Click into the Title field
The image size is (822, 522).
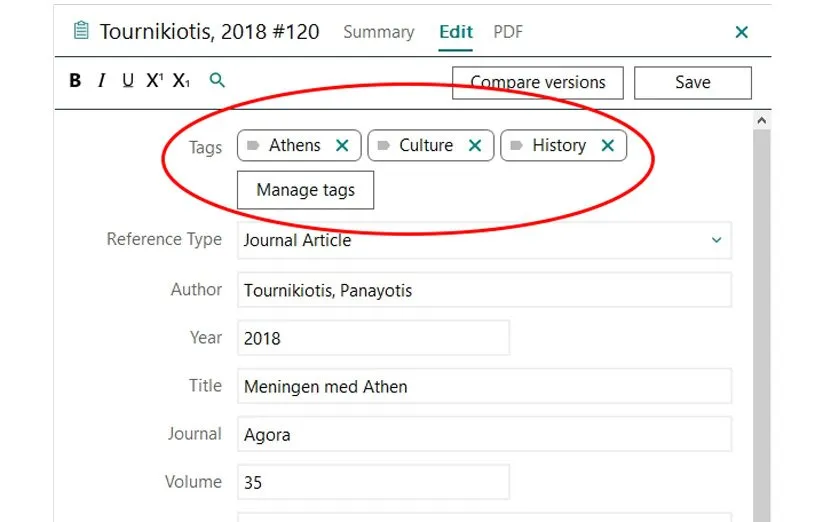[x=484, y=386]
